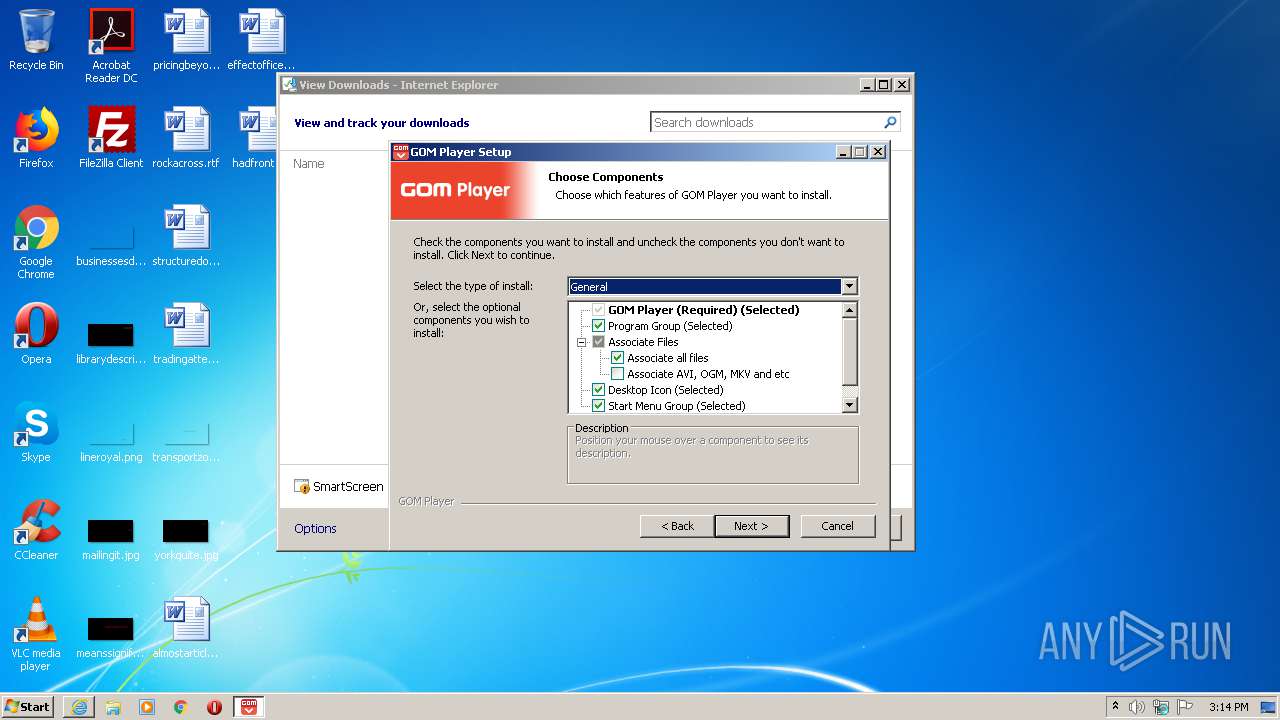
Task: Select the Skype desktop shortcut
Action: tap(36, 432)
